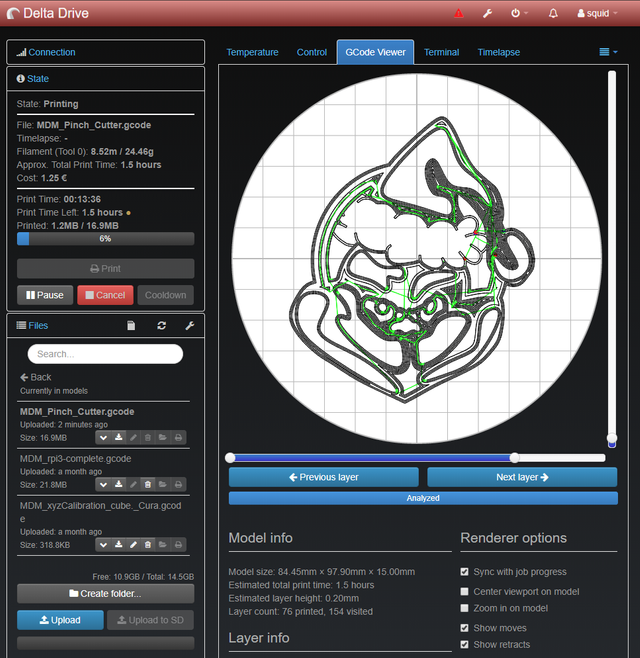The width and height of the screenshot is (640, 658).
Task: Load MDM_rpi3-complete.gcode with folder icon
Action: (163, 485)
